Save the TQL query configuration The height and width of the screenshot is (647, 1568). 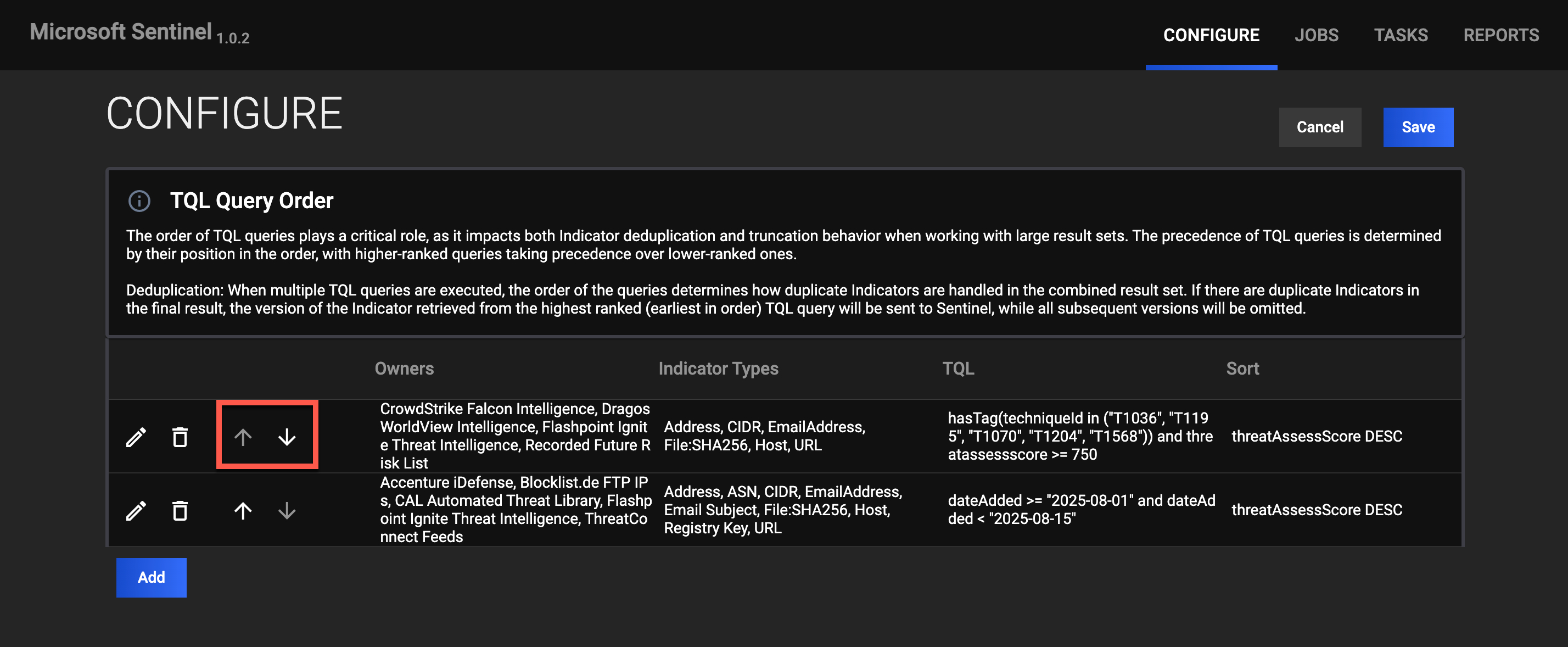click(1418, 127)
